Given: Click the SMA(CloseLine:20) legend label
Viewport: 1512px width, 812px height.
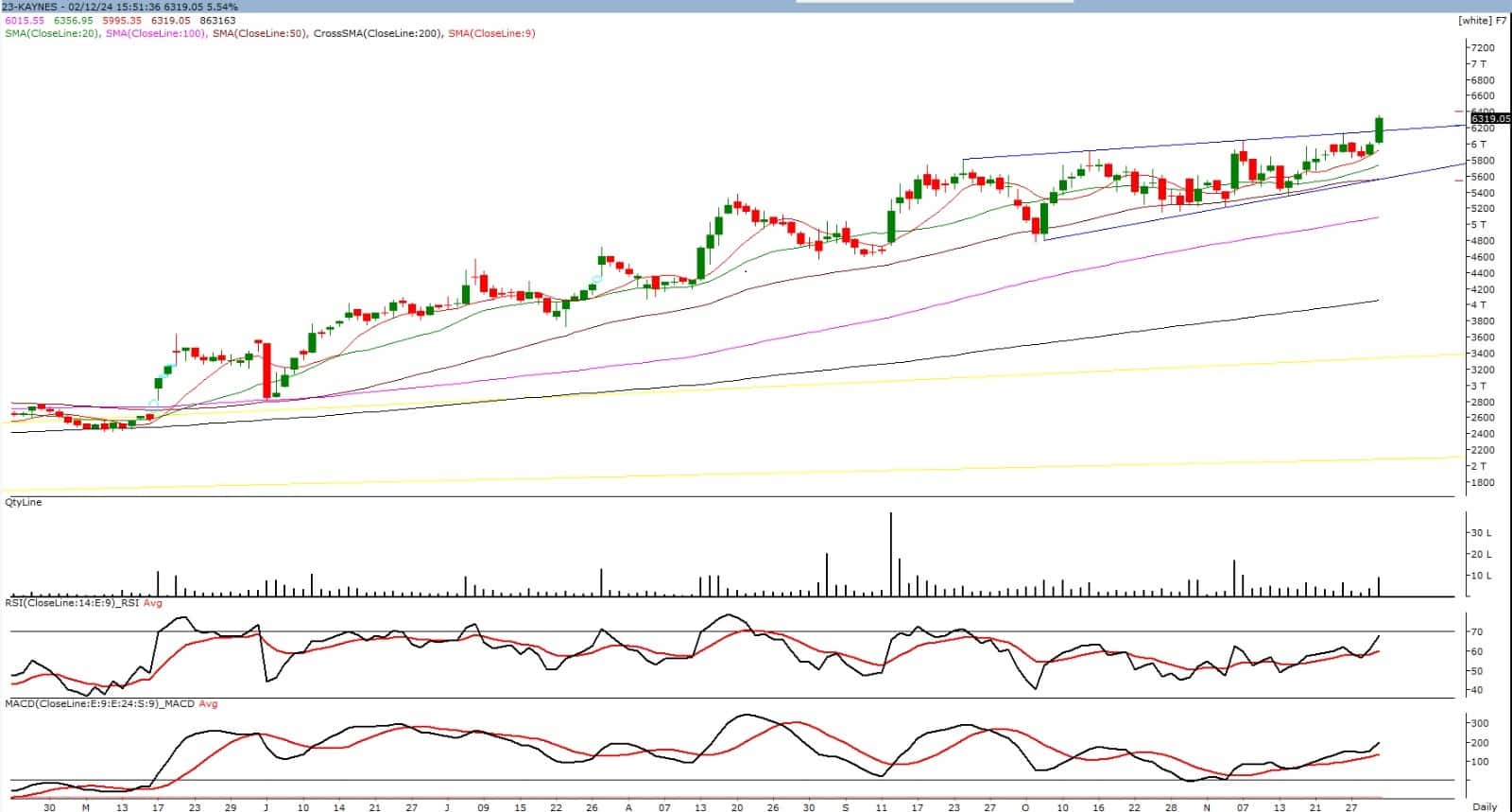Looking at the screenshot, I should [51, 33].
